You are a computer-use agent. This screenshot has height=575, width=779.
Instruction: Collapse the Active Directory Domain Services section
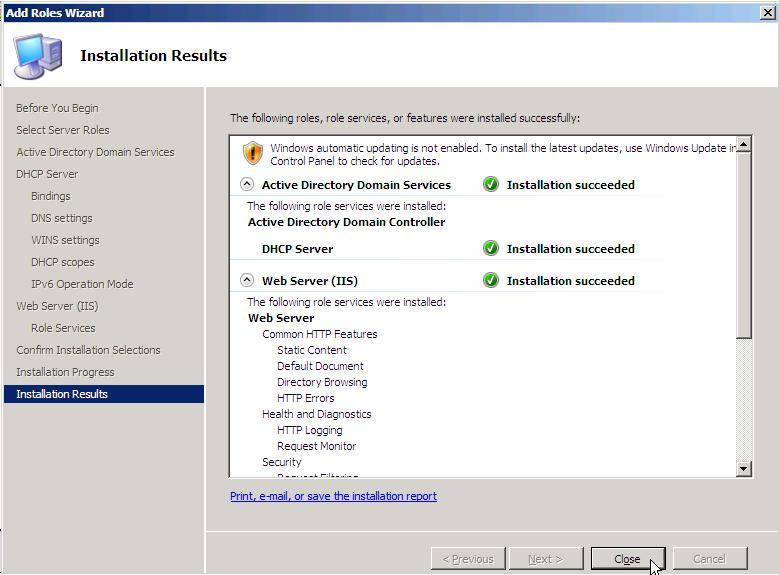pyautogui.click(x=247, y=185)
